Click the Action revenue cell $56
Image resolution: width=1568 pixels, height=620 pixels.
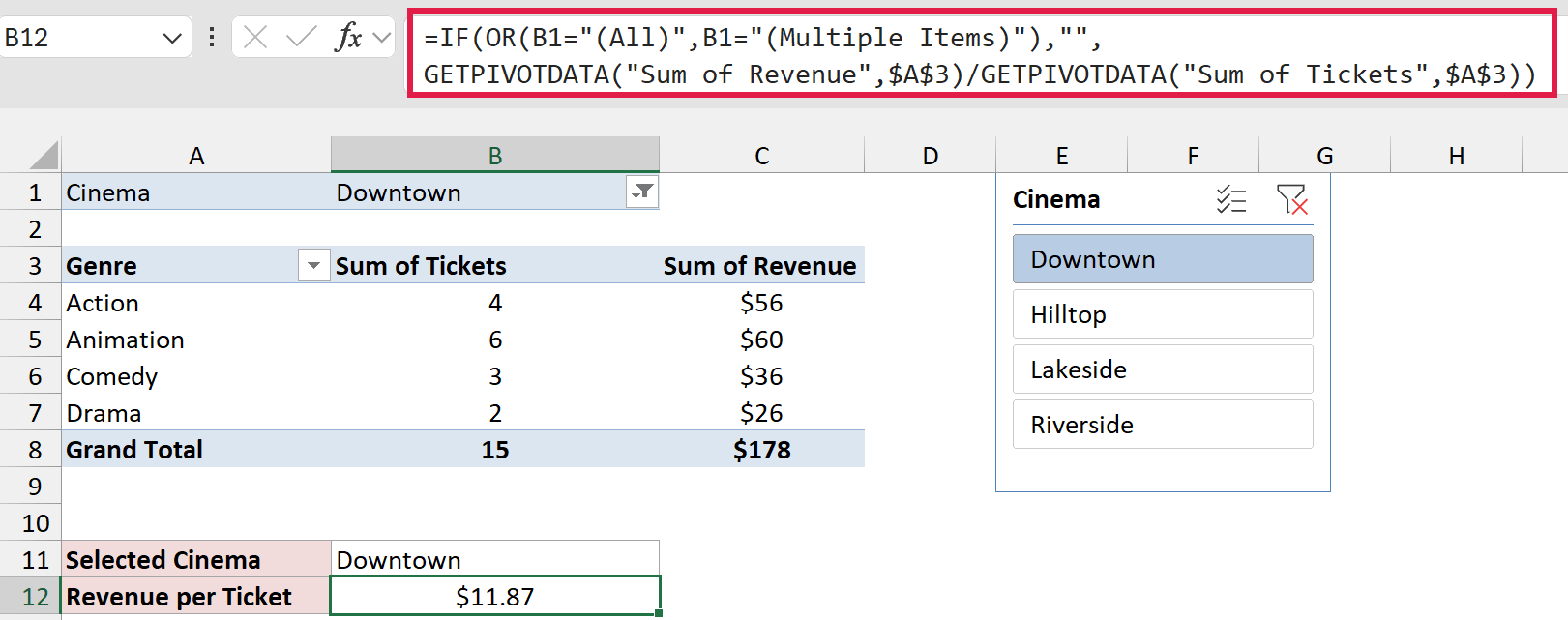(762, 303)
